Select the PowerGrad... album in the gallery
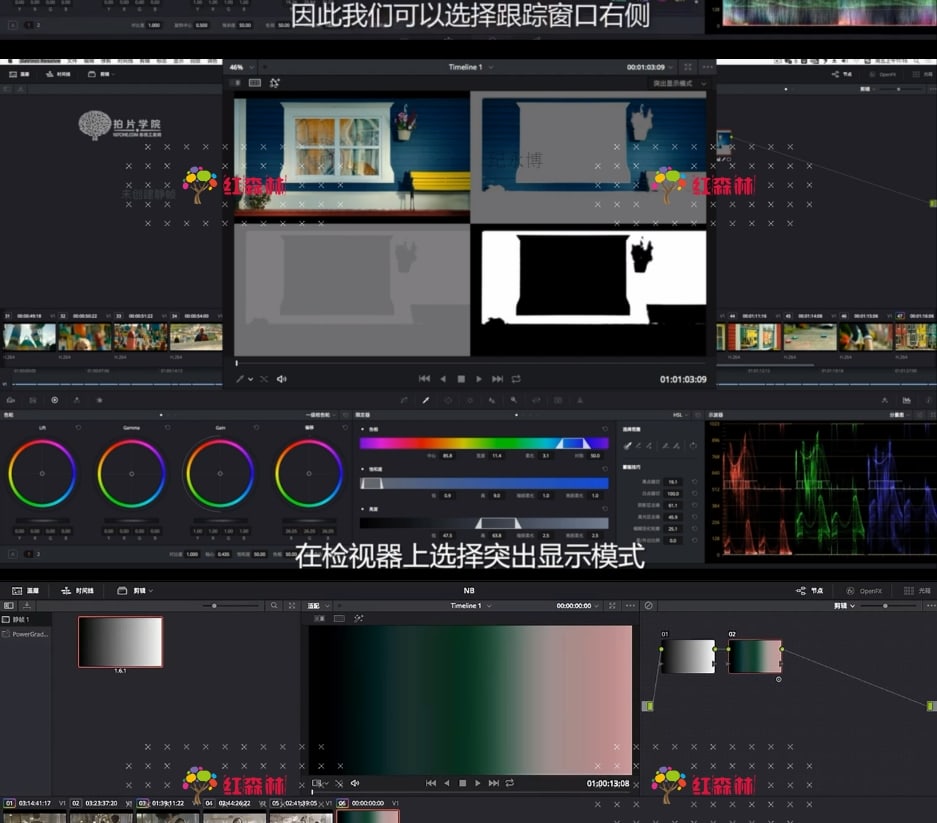Viewport: 937px width, 823px height. [26, 634]
